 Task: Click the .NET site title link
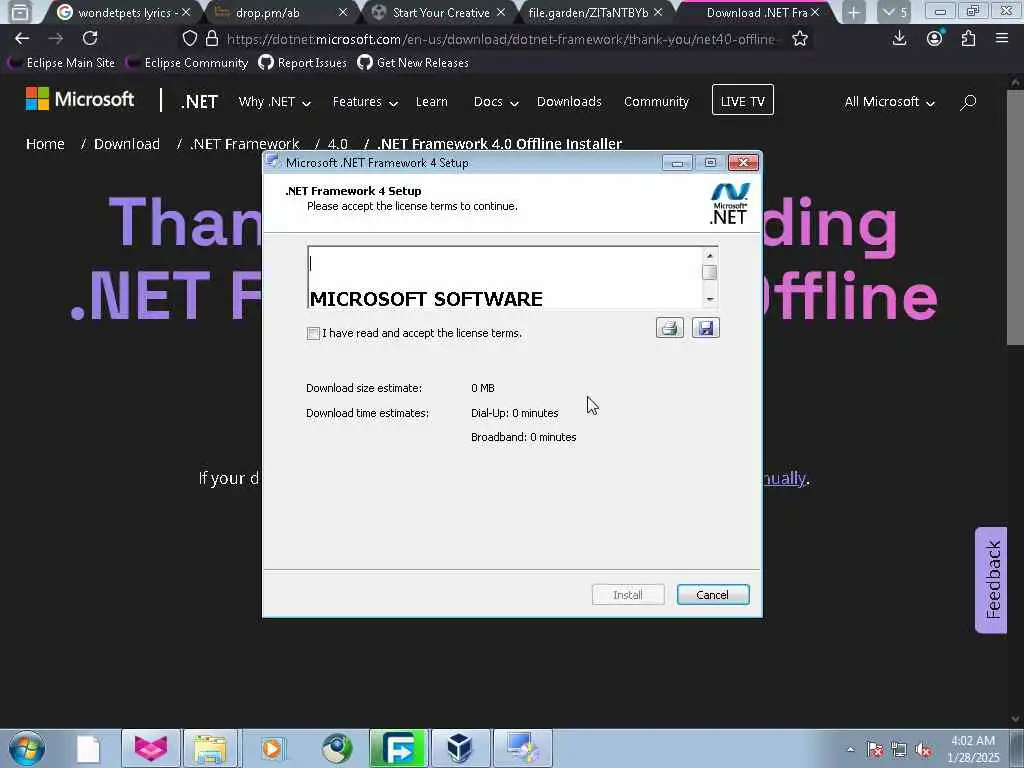point(199,102)
